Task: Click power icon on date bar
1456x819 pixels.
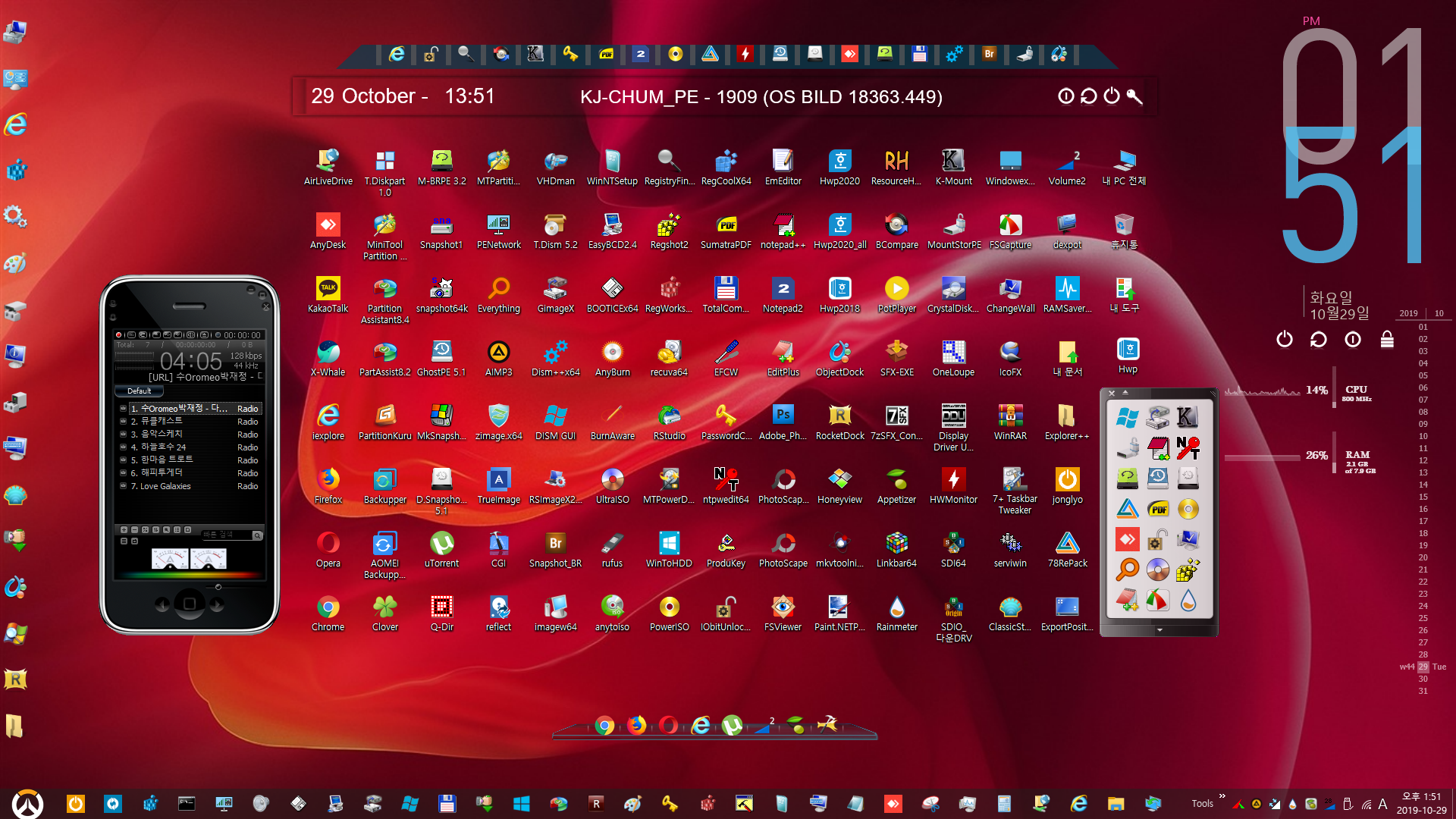Action: 1112,96
